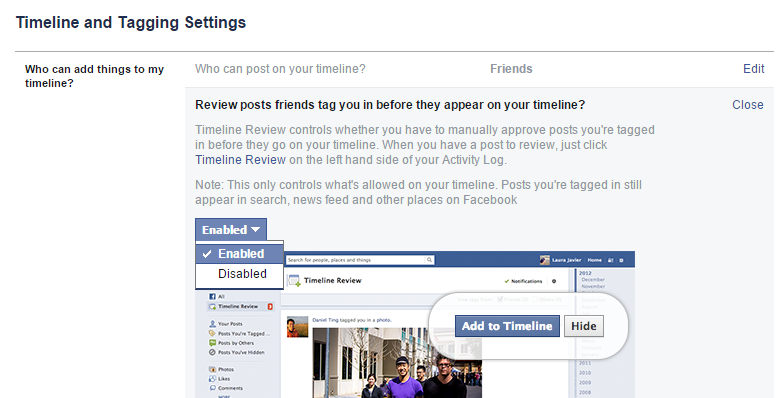The image size is (783, 398).
Task: Select year 2009 in preview timeline
Action: [585, 383]
